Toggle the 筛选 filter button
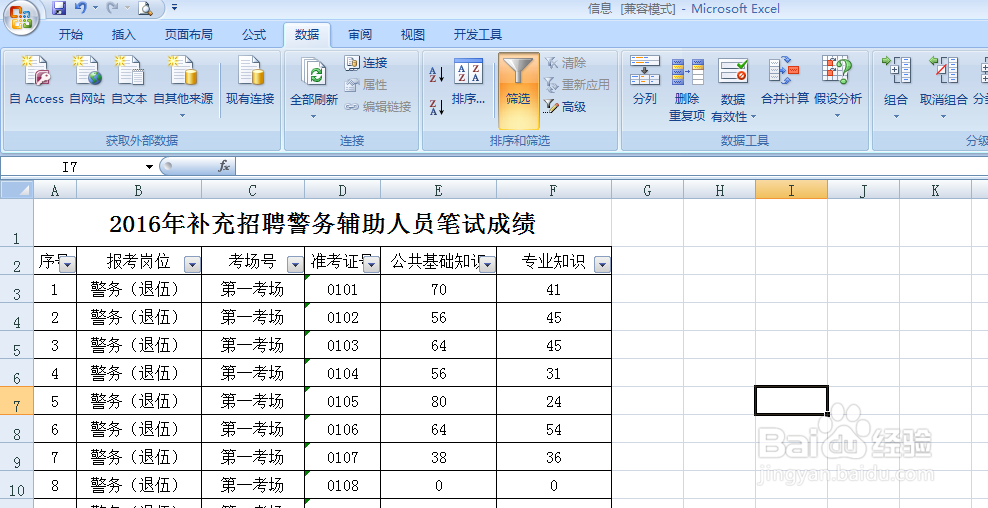Viewport: 988px width, 508px height. click(x=519, y=90)
